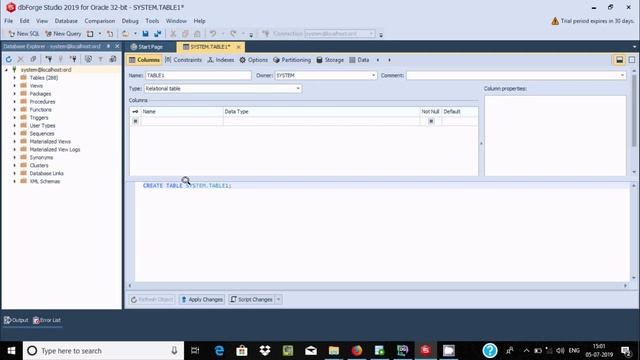Screen dimensions: 640x360
Task: Open the Comparison menu
Action: (x=100, y=21)
